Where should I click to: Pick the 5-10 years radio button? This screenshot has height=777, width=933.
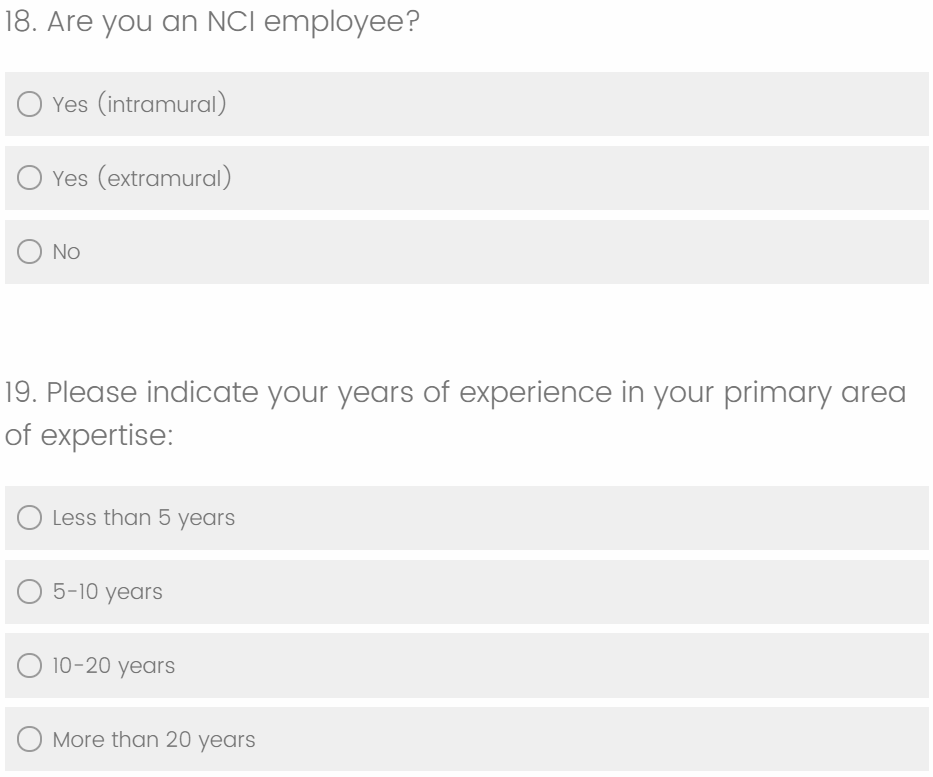coord(30,593)
